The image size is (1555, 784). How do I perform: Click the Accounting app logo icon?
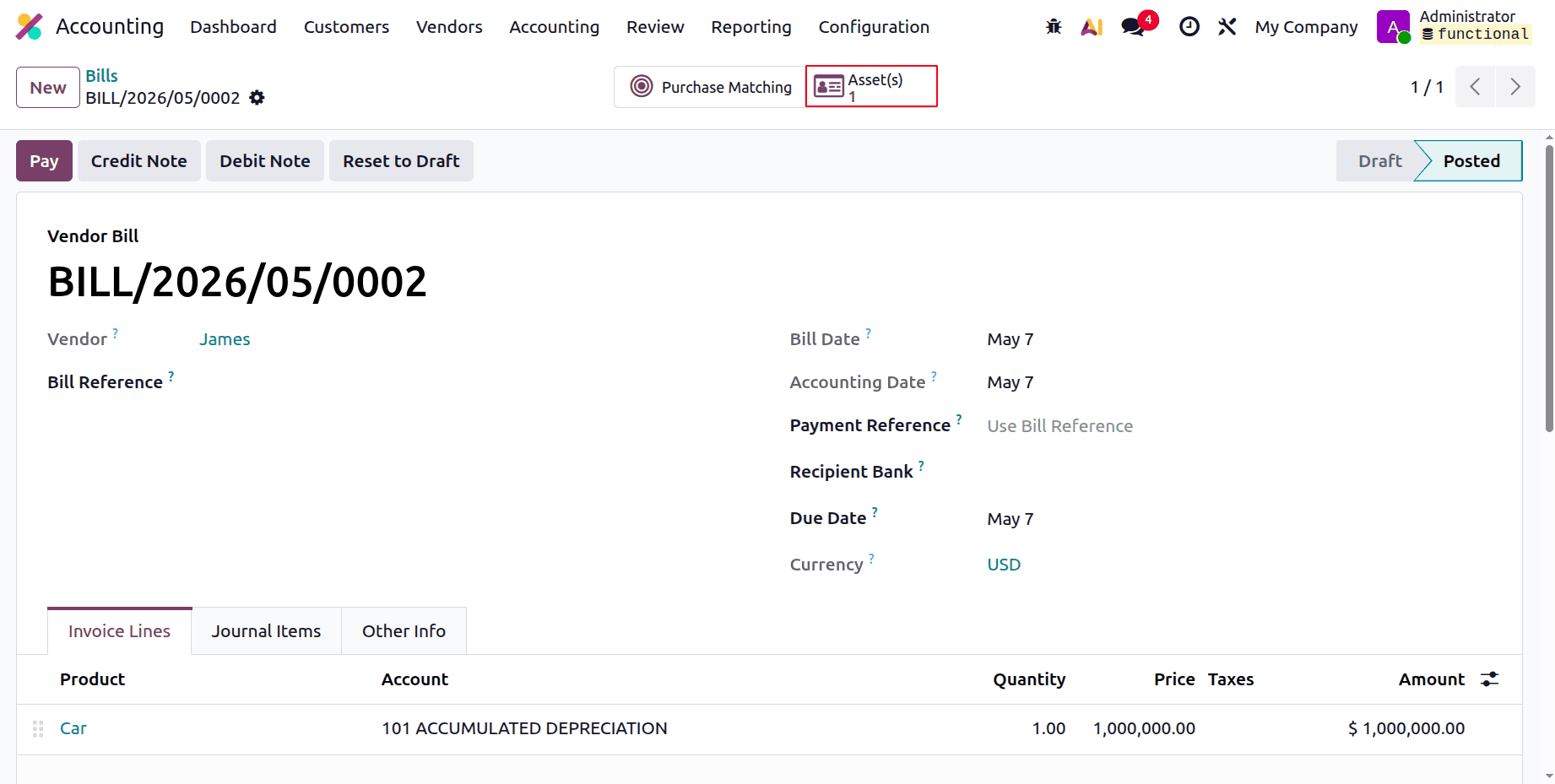30,27
